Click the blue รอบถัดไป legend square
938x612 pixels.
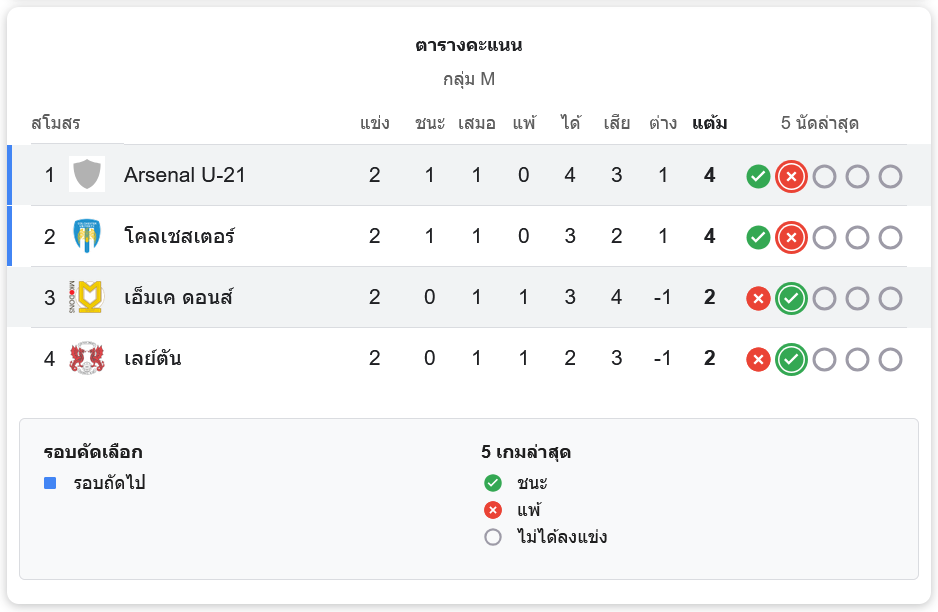(50, 483)
